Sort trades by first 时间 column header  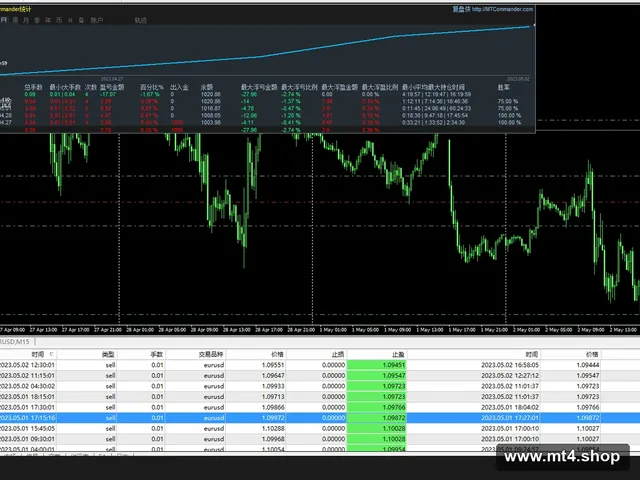coord(38,354)
